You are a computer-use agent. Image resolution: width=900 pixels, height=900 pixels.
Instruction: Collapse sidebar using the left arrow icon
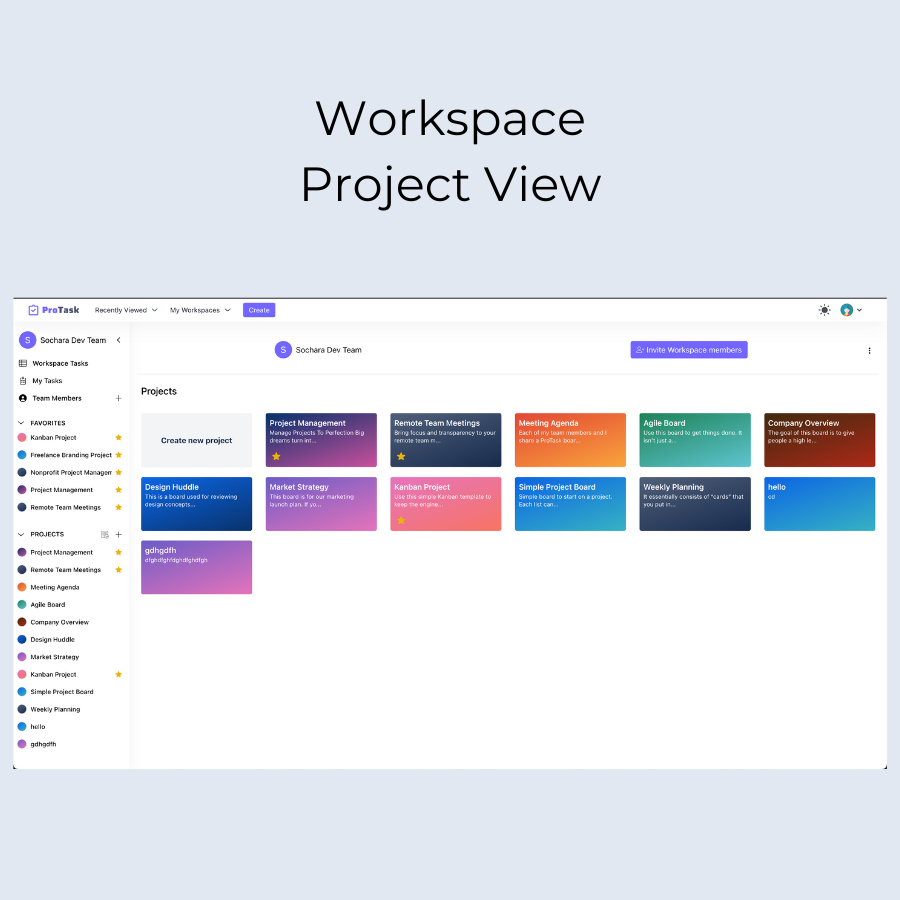118,340
